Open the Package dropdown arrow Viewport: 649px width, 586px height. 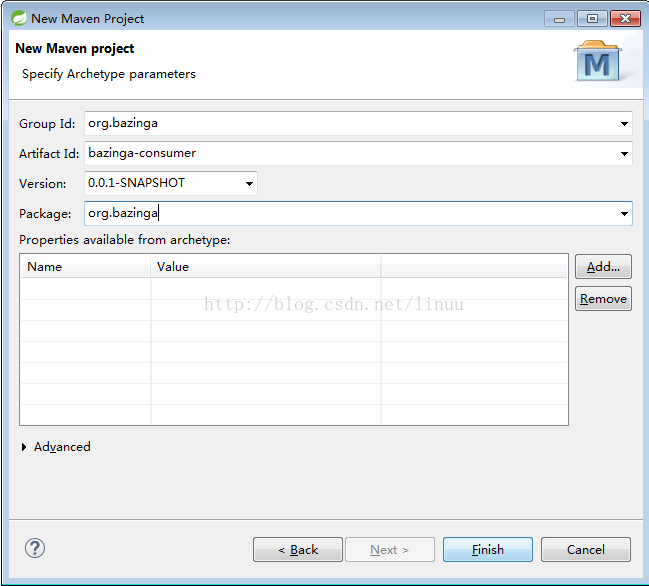pyautogui.click(x=624, y=214)
